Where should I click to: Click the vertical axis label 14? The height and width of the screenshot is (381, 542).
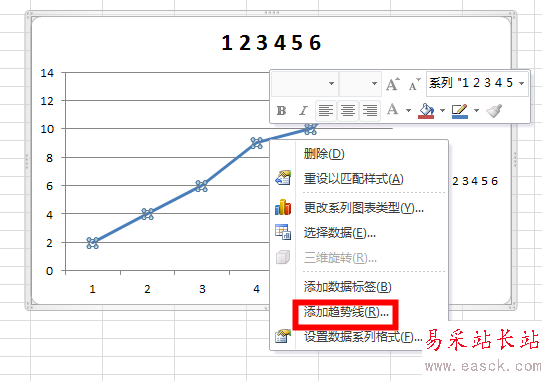[x=47, y=73]
